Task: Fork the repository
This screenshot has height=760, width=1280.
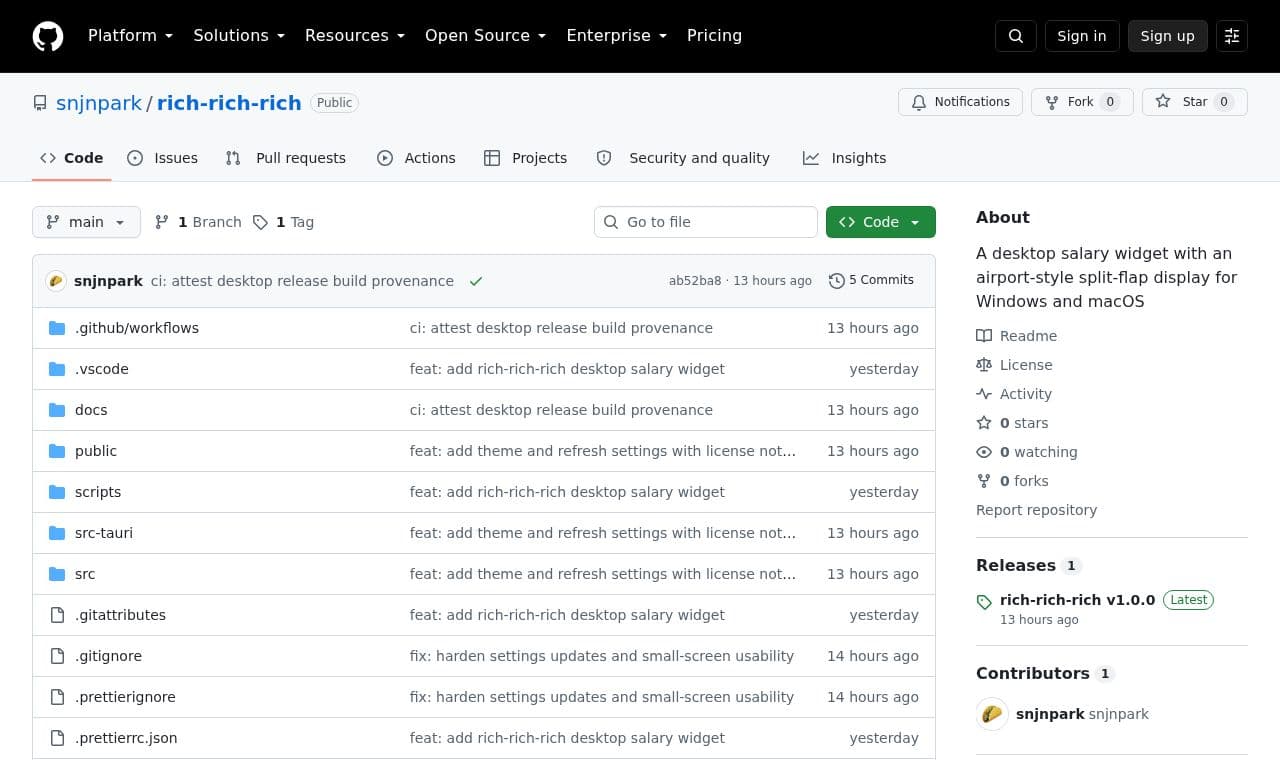Action: [x=1082, y=102]
